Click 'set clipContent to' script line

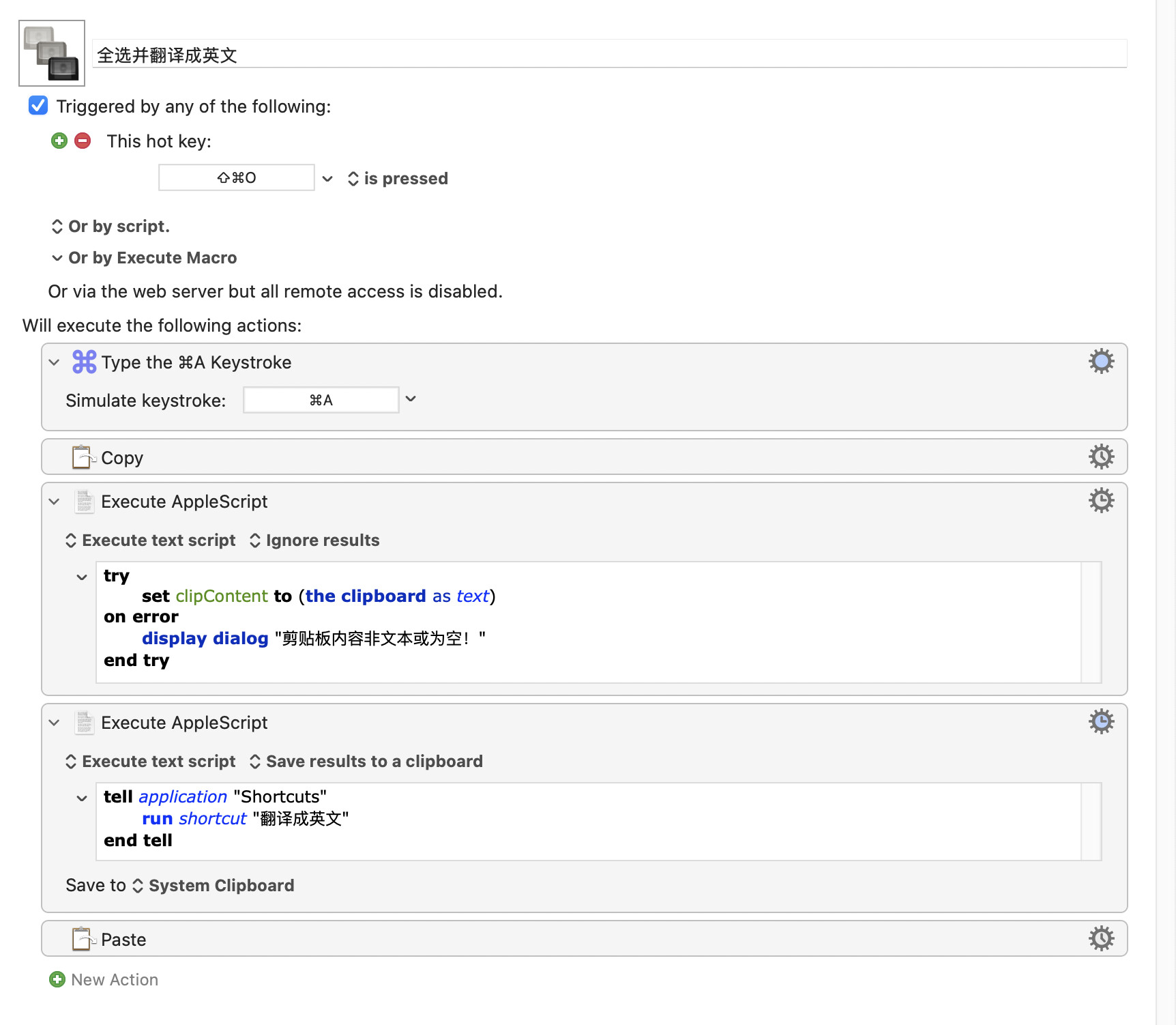pyautogui.click(x=319, y=596)
